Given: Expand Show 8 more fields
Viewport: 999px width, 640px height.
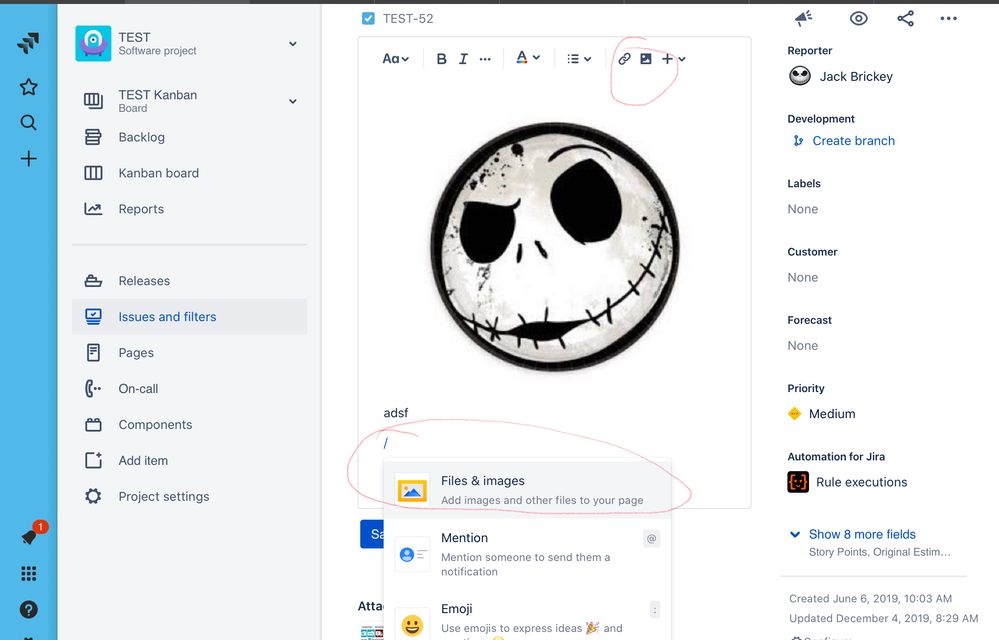Looking at the screenshot, I should (861, 534).
